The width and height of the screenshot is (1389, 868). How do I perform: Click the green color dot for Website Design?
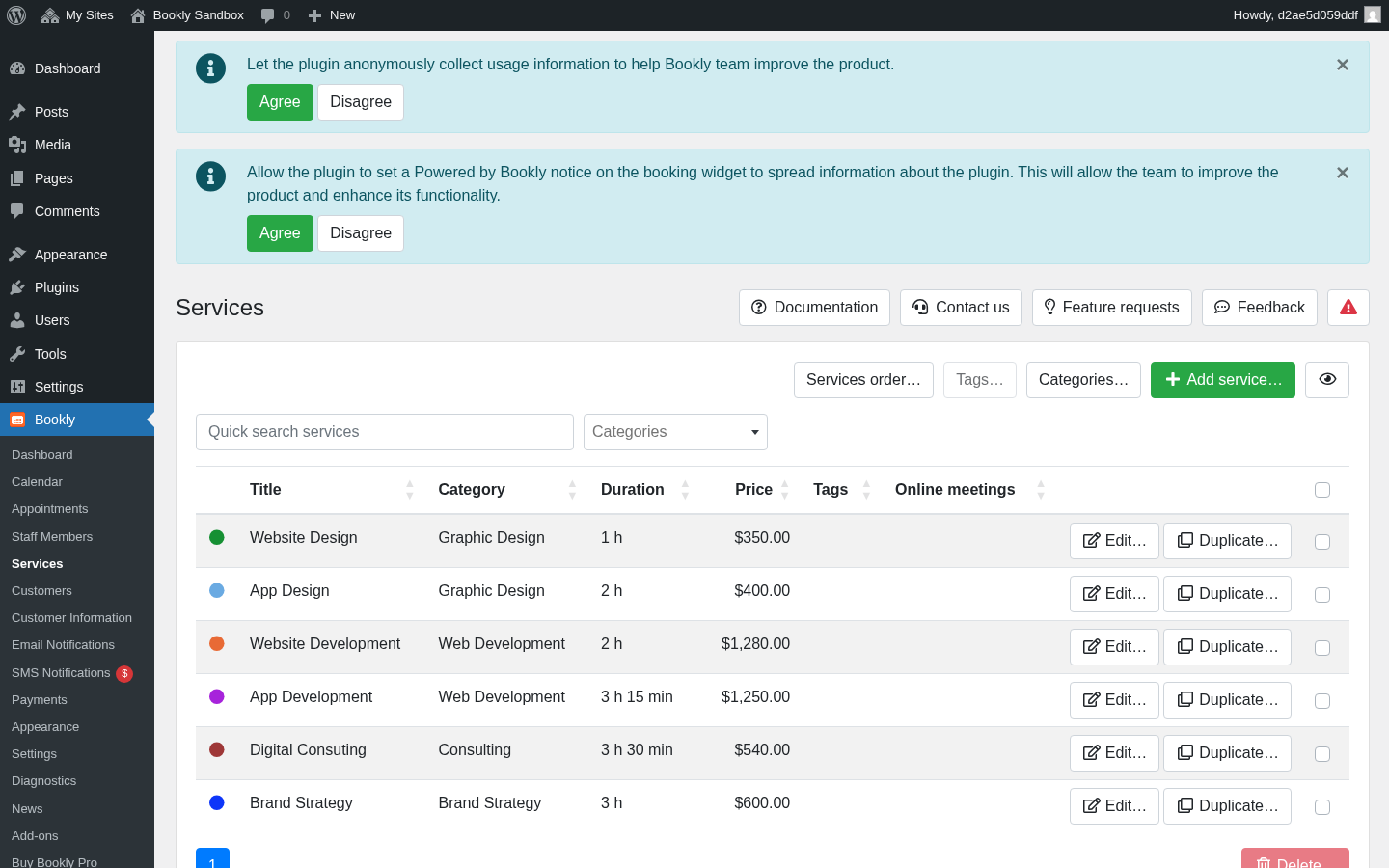click(x=217, y=537)
